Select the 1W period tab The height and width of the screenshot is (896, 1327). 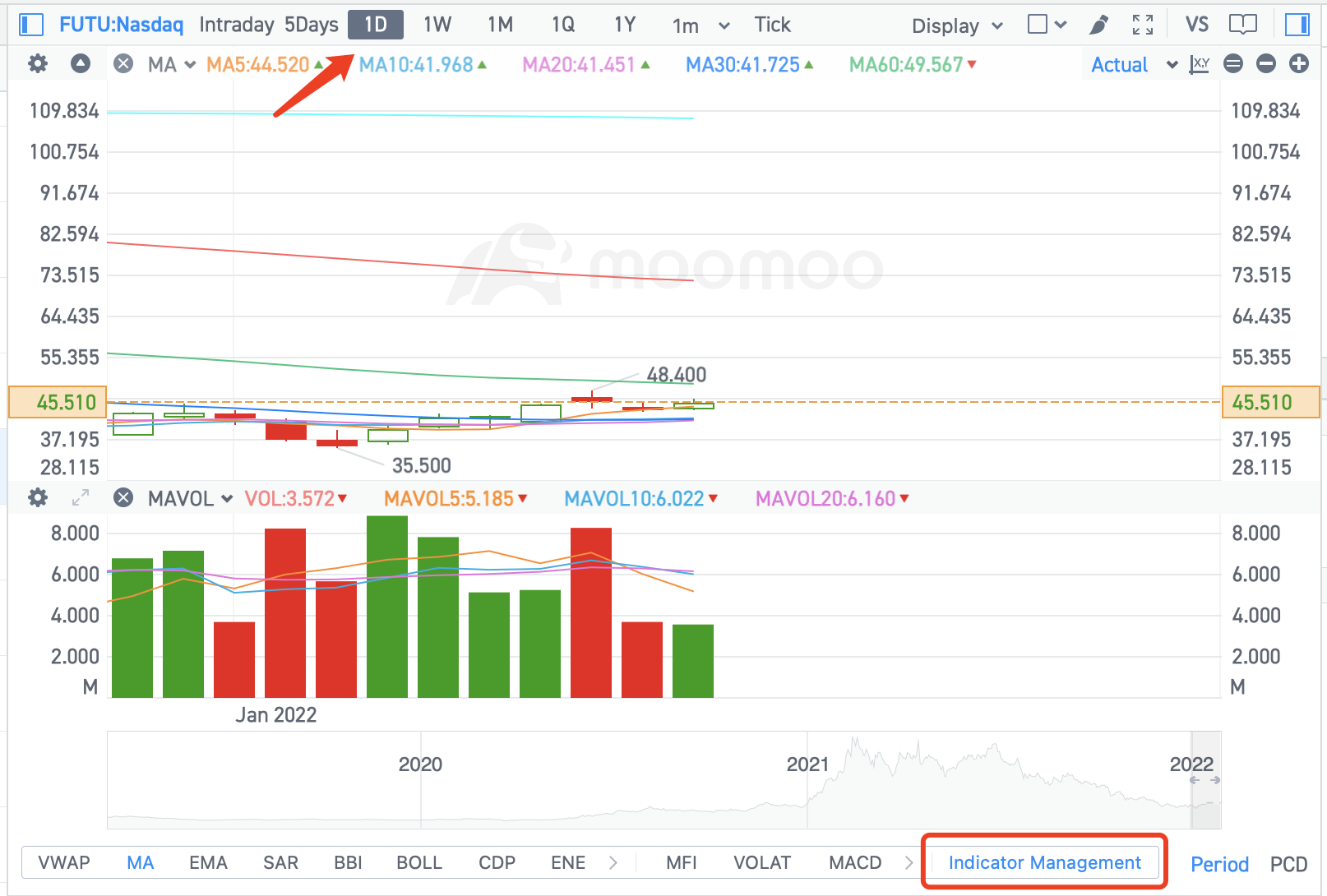[437, 25]
